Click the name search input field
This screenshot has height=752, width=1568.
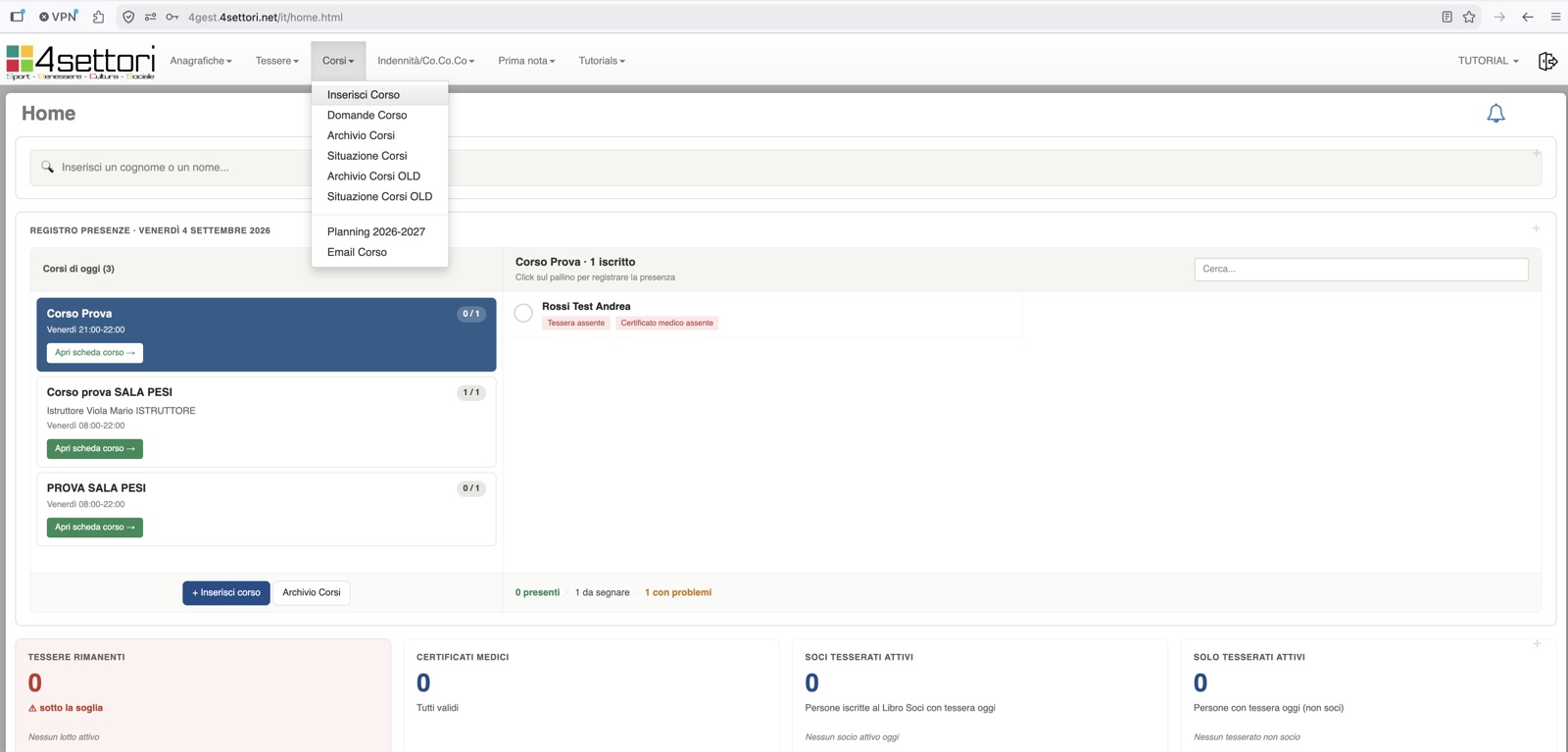point(785,168)
